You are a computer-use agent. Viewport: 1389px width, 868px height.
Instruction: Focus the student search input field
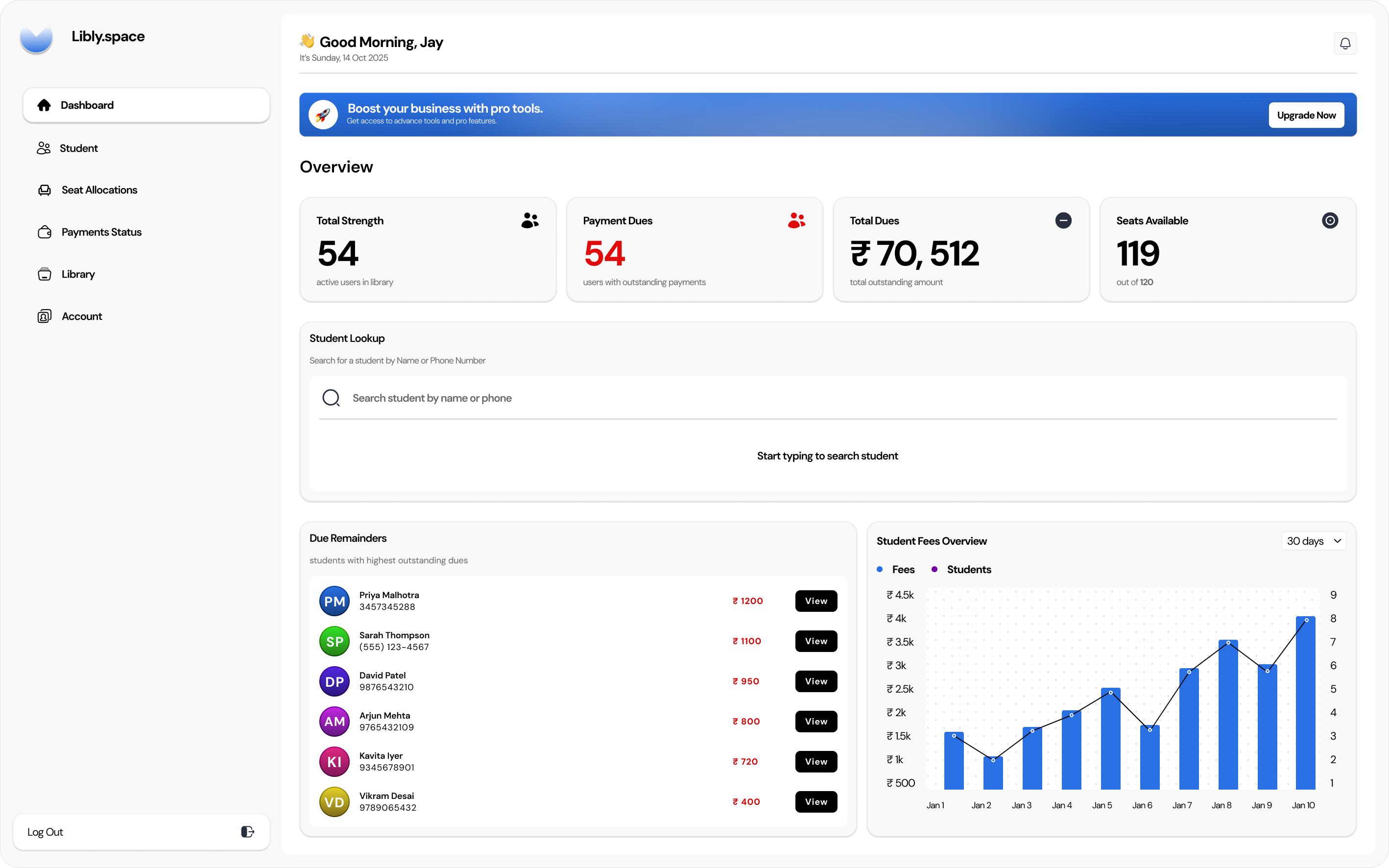pos(827,398)
